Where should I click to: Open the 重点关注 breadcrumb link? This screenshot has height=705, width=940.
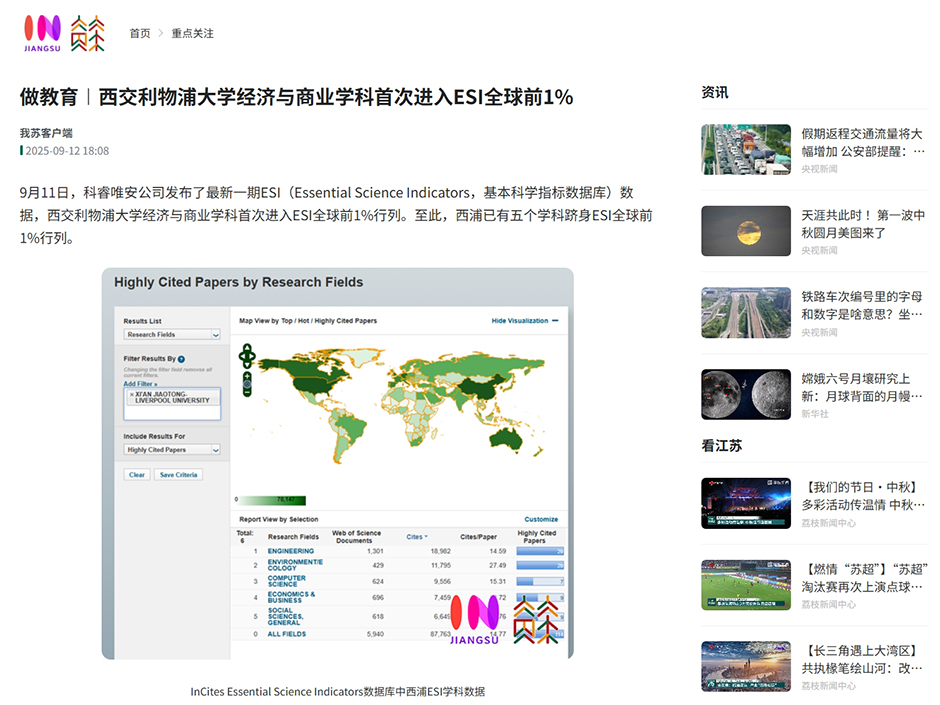(x=192, y=33)
